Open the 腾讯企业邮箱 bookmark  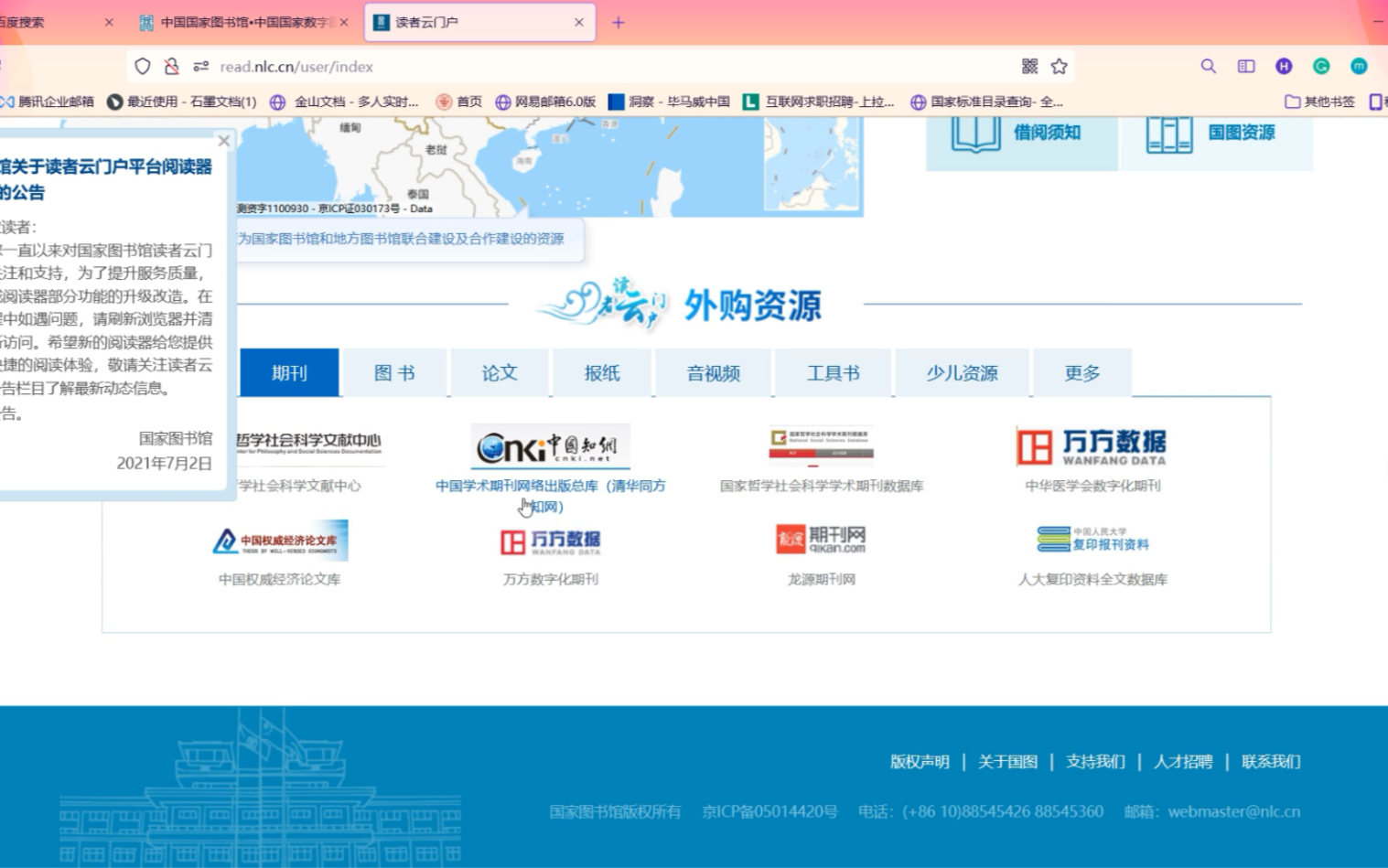click(x=48, y=102)
